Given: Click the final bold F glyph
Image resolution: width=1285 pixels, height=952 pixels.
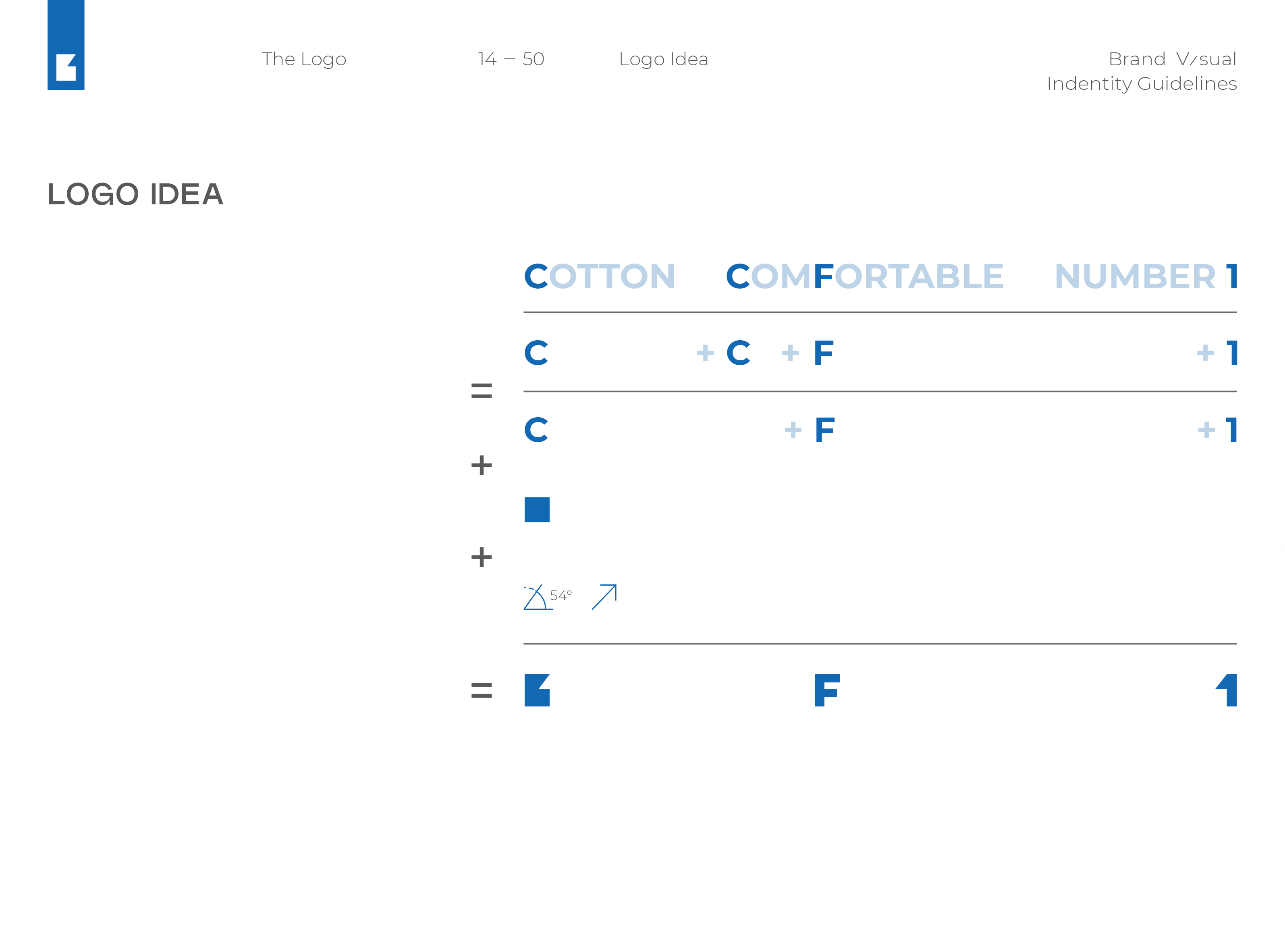Looking at the screenshot, I should [x=827, y=690].
